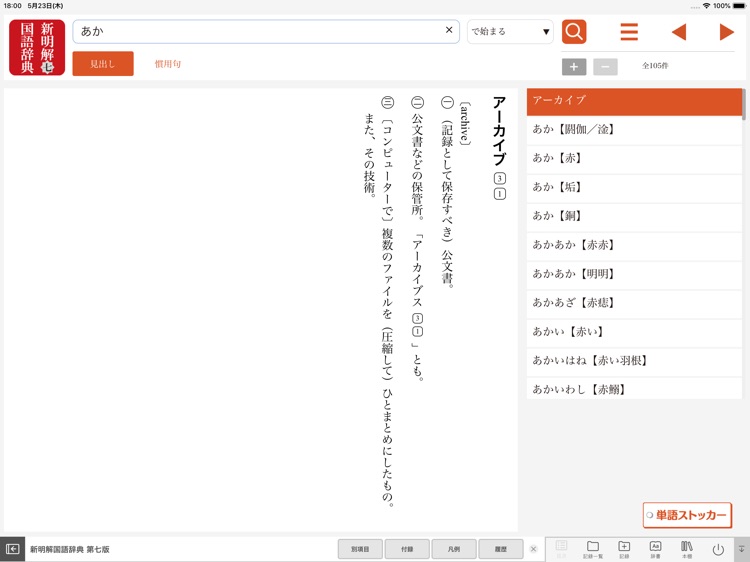This screenshot has height=562, width=750.
Task: Open the で始まる match-type dropdown
Action: tap(510, 32)
